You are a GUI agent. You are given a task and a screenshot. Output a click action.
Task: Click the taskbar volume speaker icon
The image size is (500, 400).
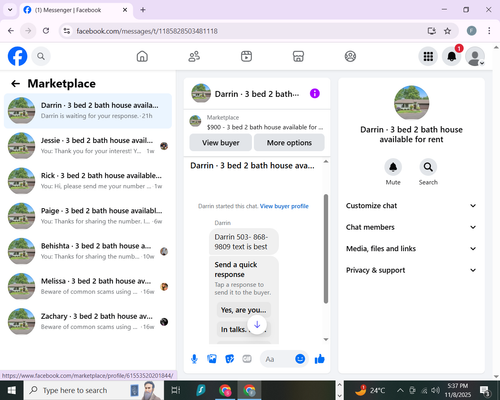click(x=435, y=390)
